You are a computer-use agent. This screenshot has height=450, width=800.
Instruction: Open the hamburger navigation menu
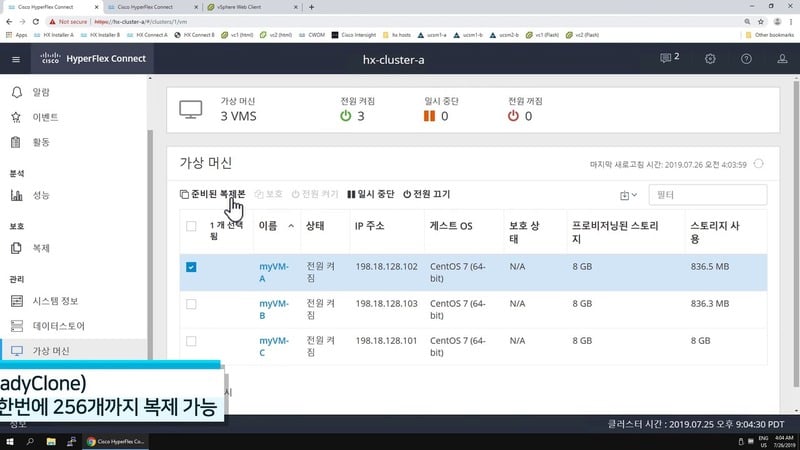16,59
